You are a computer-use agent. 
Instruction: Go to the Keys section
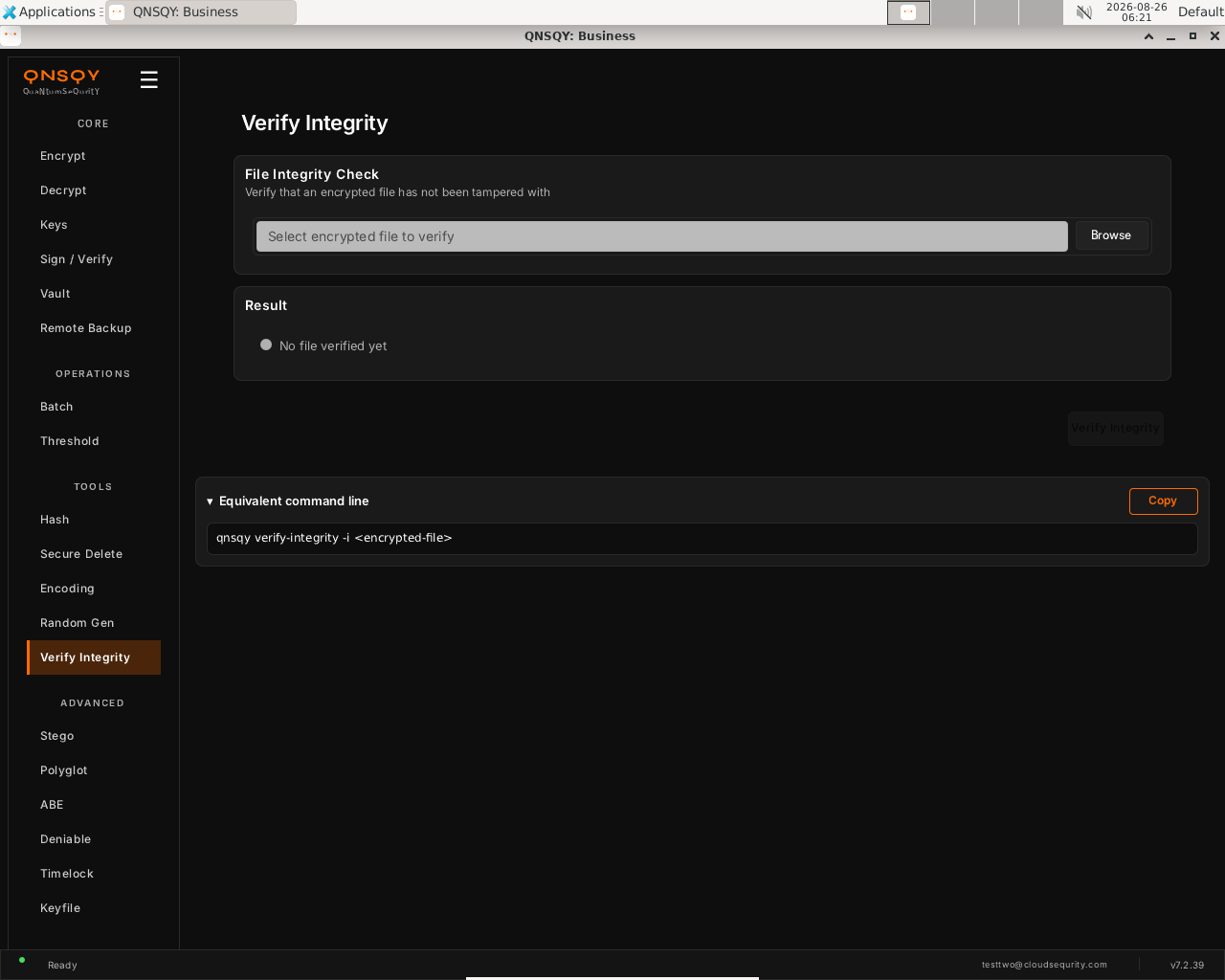click(x=94, y=225)
